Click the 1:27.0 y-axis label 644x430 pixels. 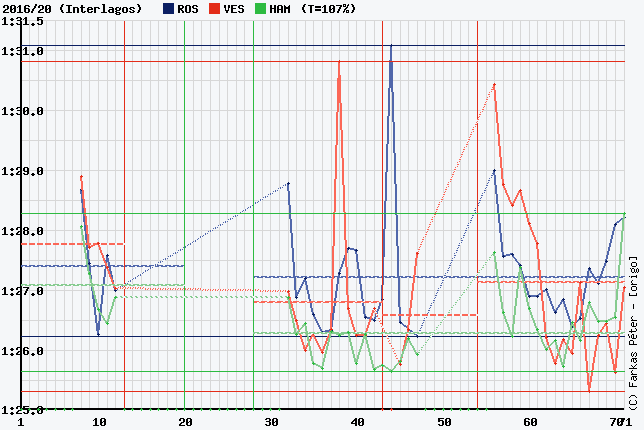(x=23, y=291)
